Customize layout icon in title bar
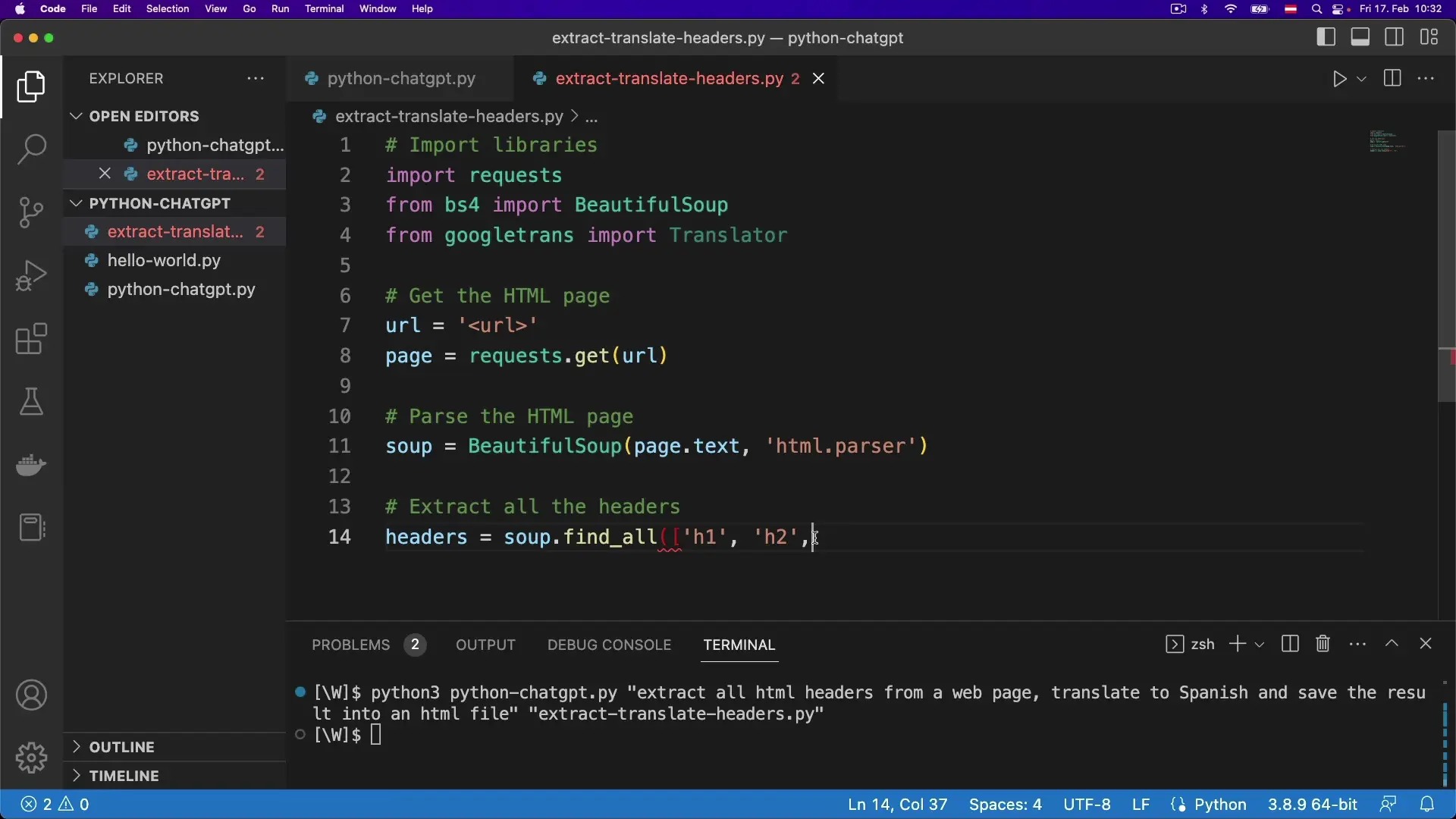The image size is (1456, 819). (x=1430, y=37)
